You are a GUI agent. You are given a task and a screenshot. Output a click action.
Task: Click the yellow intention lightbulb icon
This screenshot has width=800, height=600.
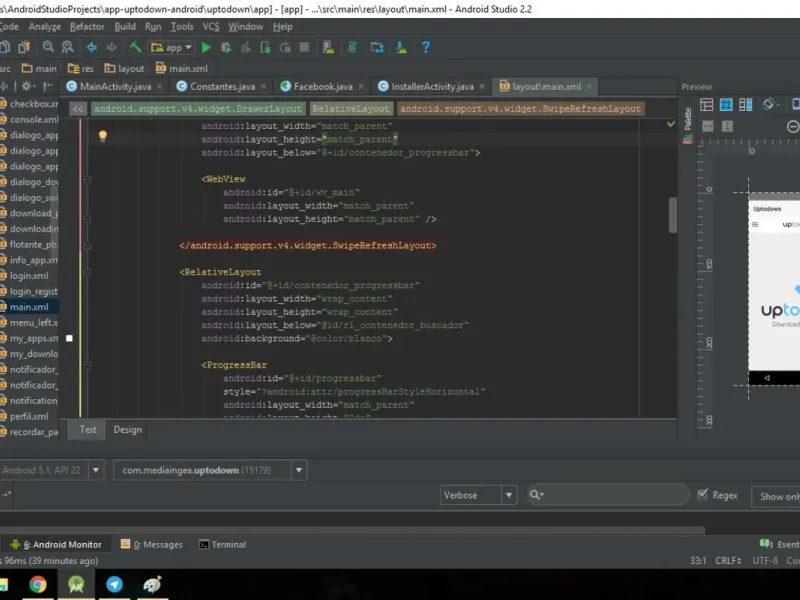[x=101, y=136]
